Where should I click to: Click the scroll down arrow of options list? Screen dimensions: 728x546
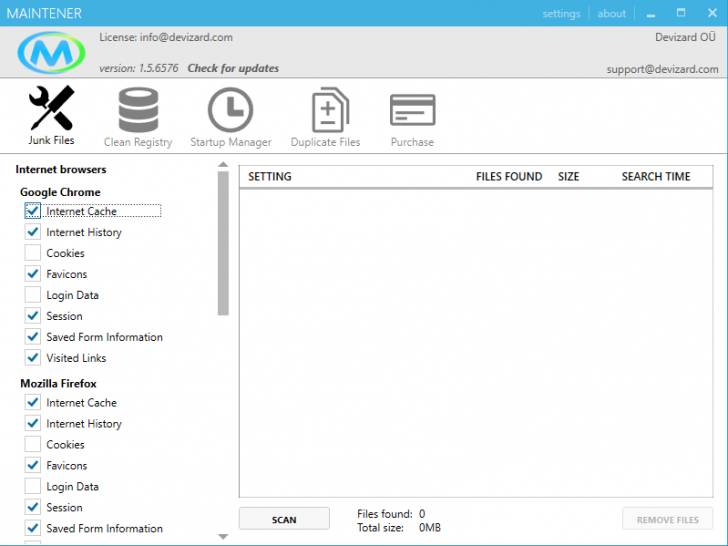tap(223, 537)
